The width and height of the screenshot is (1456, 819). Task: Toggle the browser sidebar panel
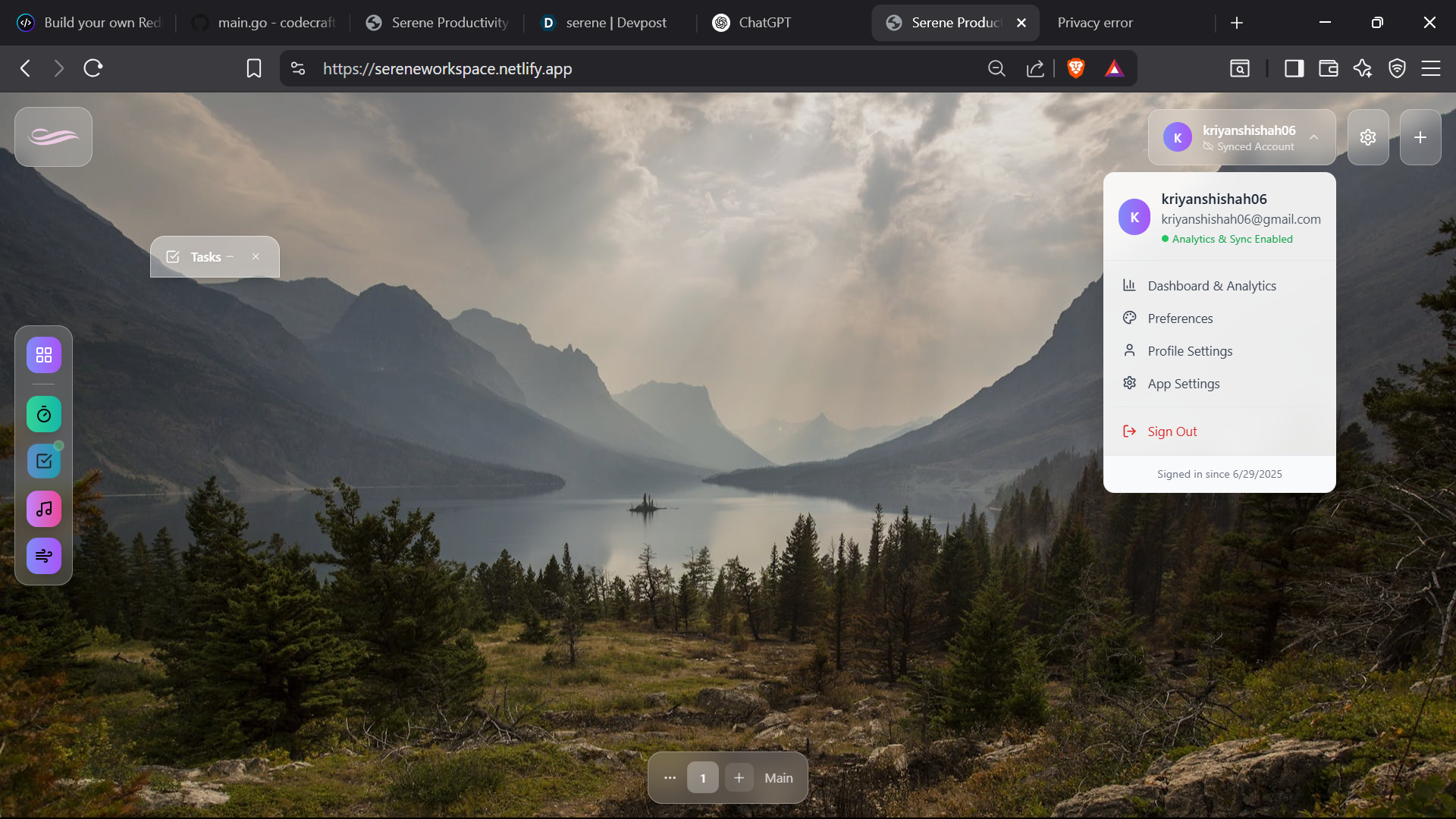click(1294, 68)
